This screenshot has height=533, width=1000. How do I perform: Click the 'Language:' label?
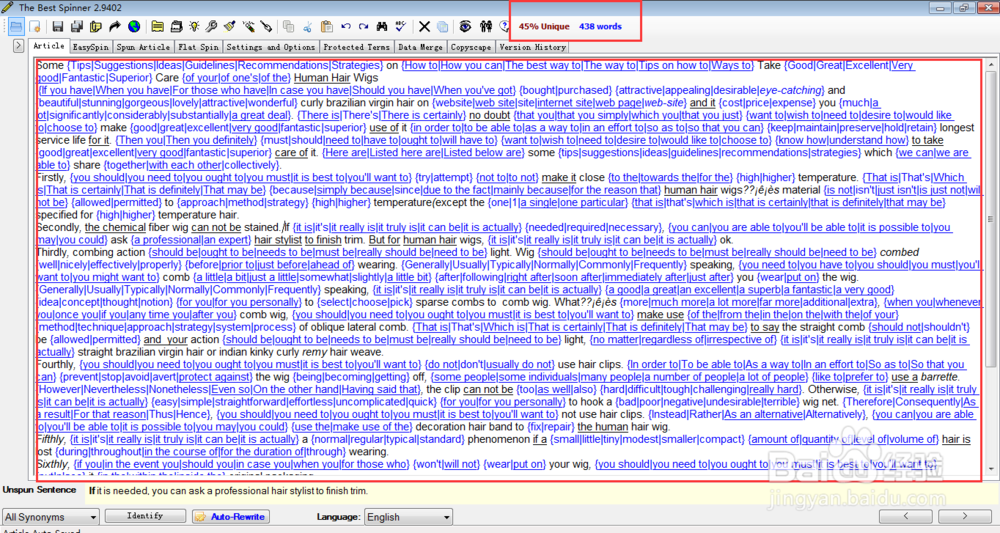tap(338, 517)
